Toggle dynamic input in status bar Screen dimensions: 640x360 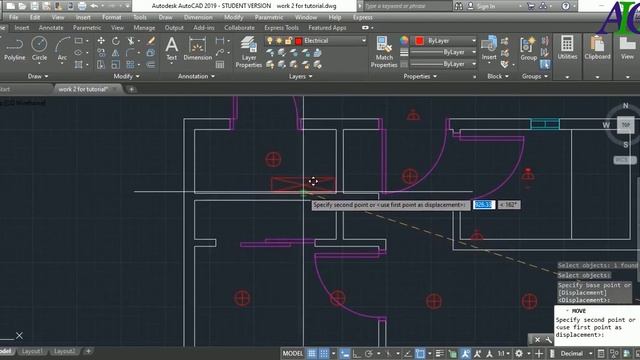pyautogui.click(x=345, y=353)
